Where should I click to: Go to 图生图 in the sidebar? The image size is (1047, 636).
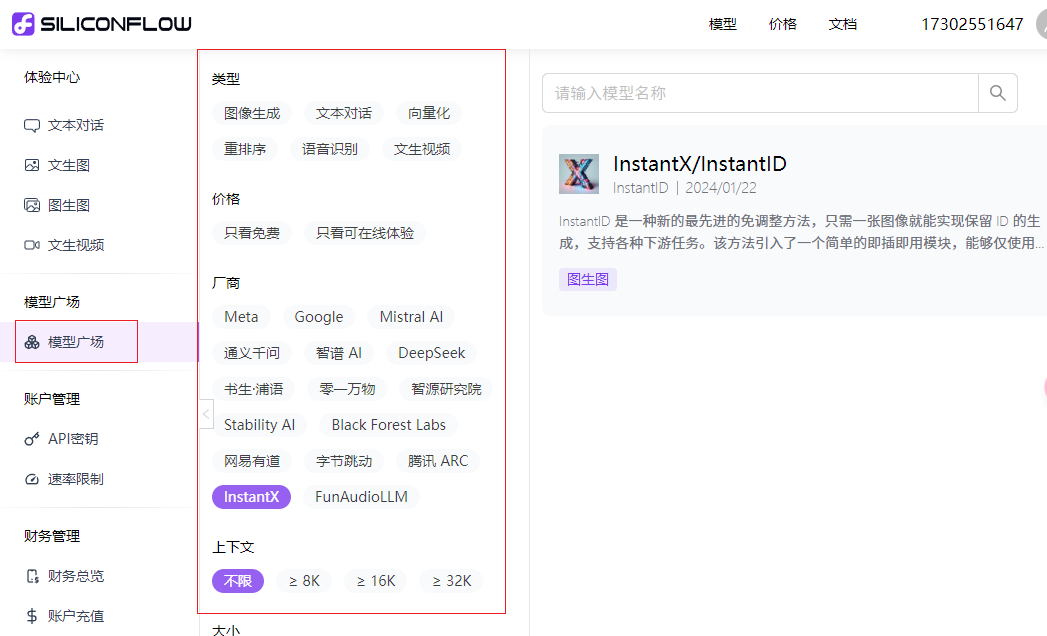(x=69, y=205)
